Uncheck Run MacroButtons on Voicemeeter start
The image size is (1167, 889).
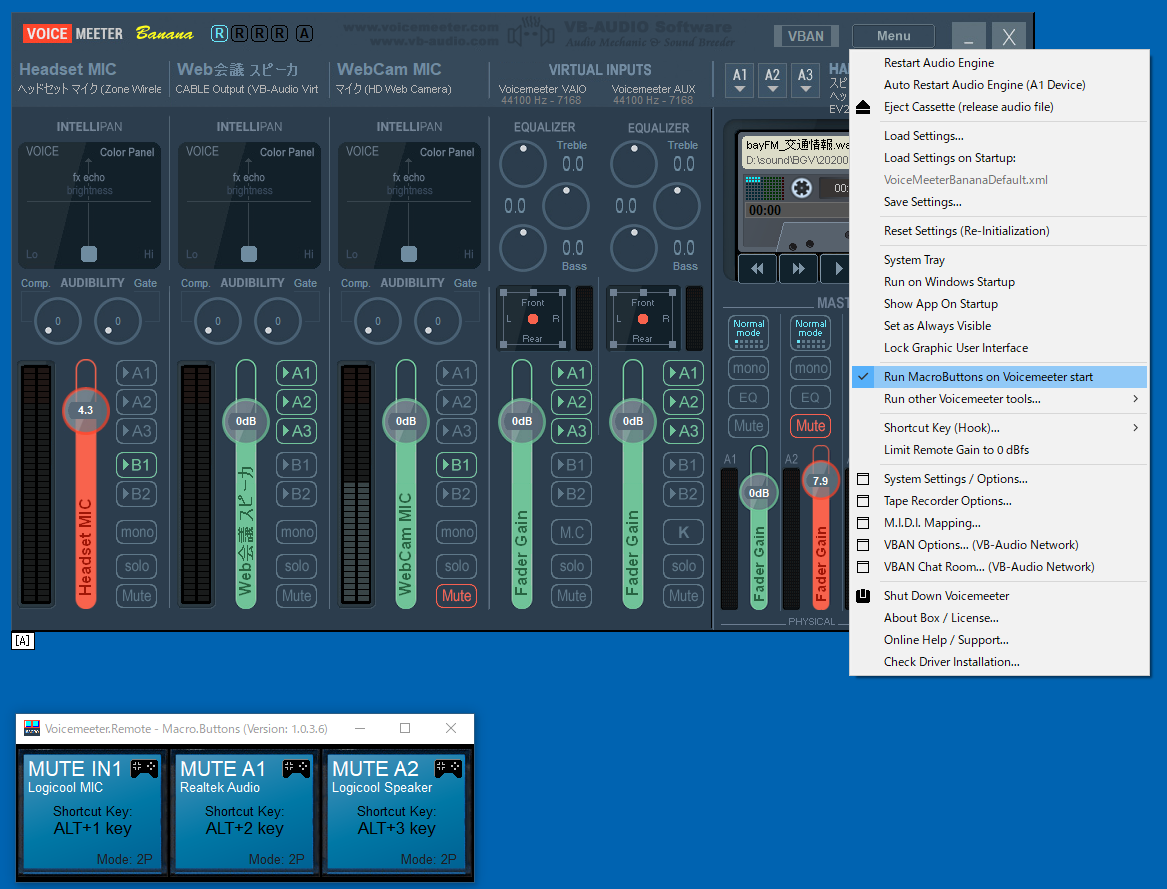tap(999, 377)
